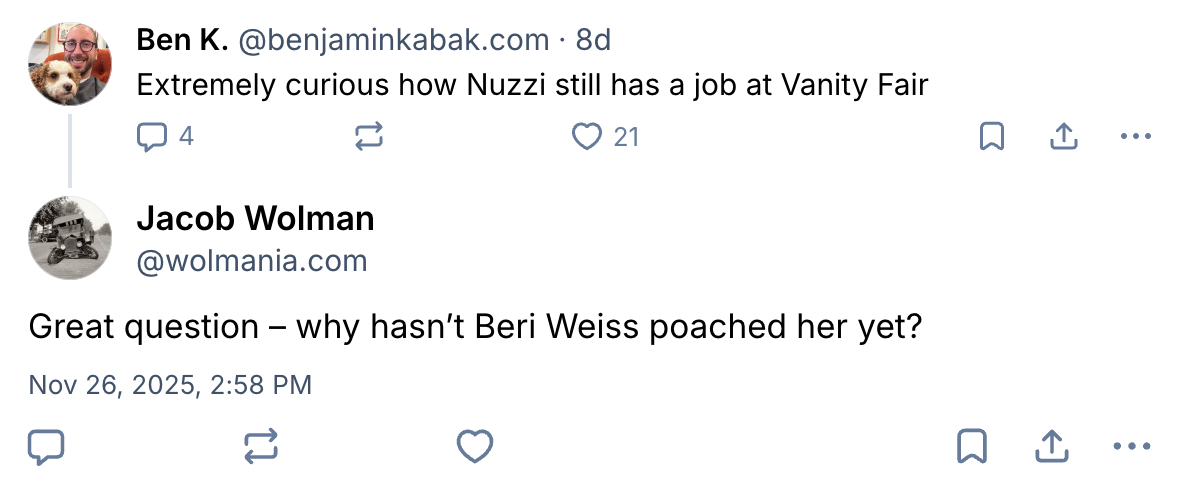The image size is (1188, 484).
Task: Open Jacob Wolman's avatar
Action: coord(70,238)
